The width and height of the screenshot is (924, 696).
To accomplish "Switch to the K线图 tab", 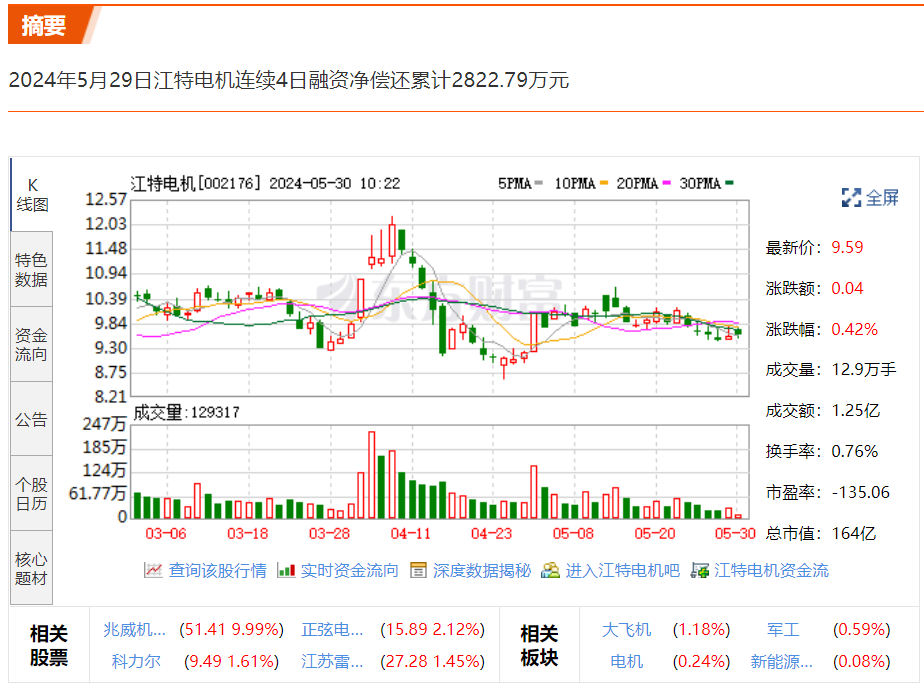I will (x=32, y=195).
